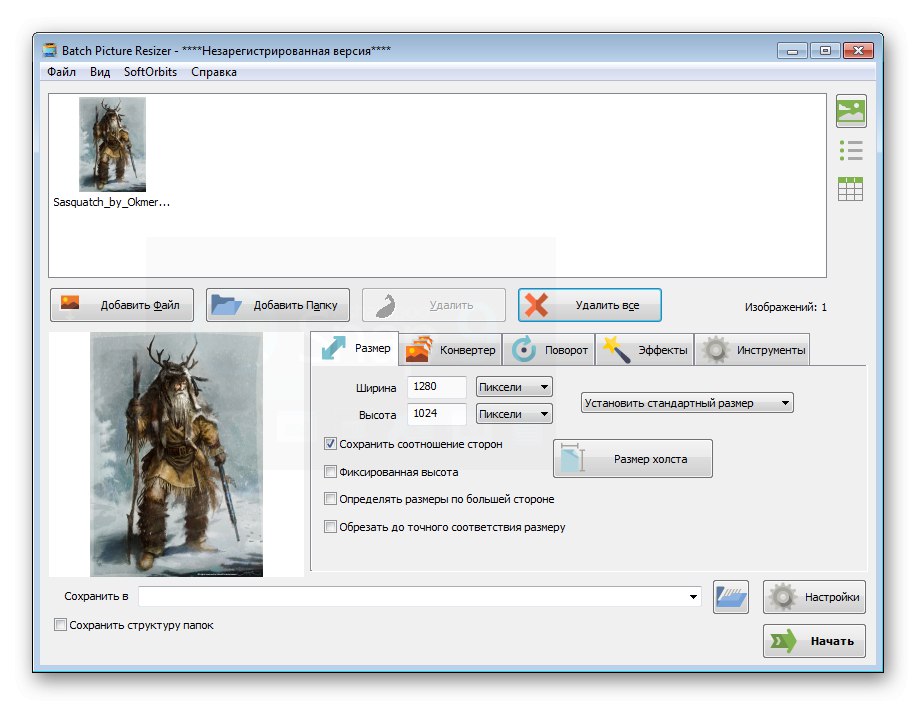Click the large image preview
Viewport: 916px width, 705px height.
tap(176, 454)
